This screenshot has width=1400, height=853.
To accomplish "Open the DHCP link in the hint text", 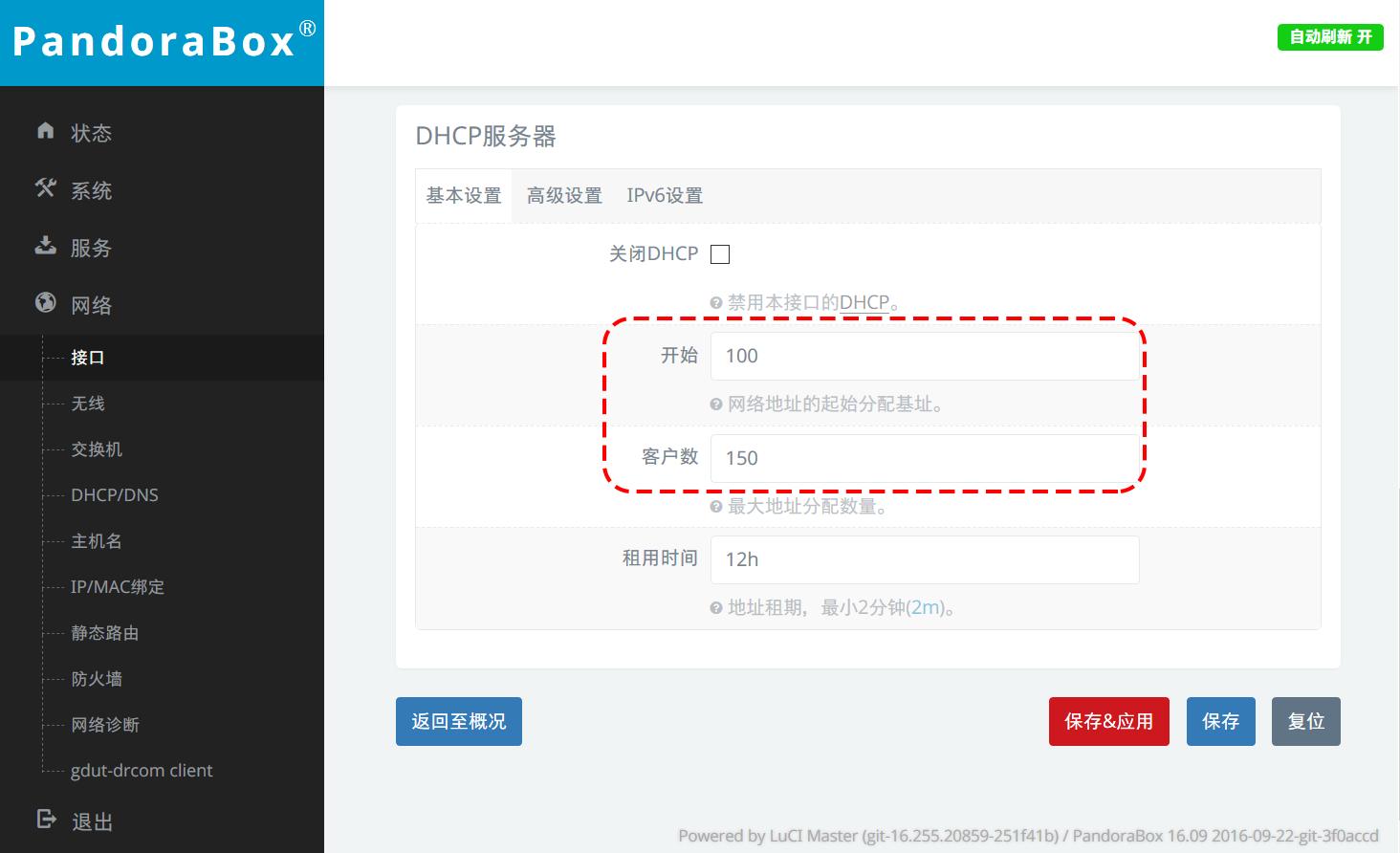I will coord(864,302).
